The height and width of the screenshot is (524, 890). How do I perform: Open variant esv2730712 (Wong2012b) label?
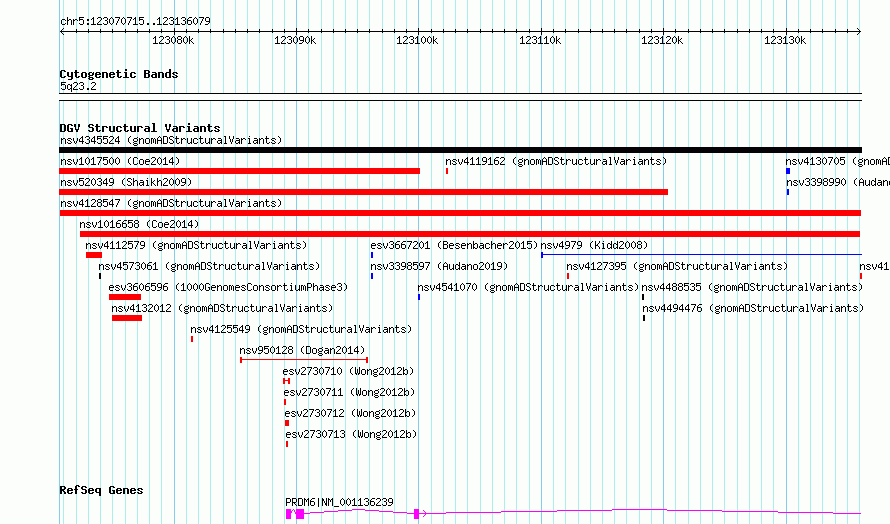[x=350, y=413]
